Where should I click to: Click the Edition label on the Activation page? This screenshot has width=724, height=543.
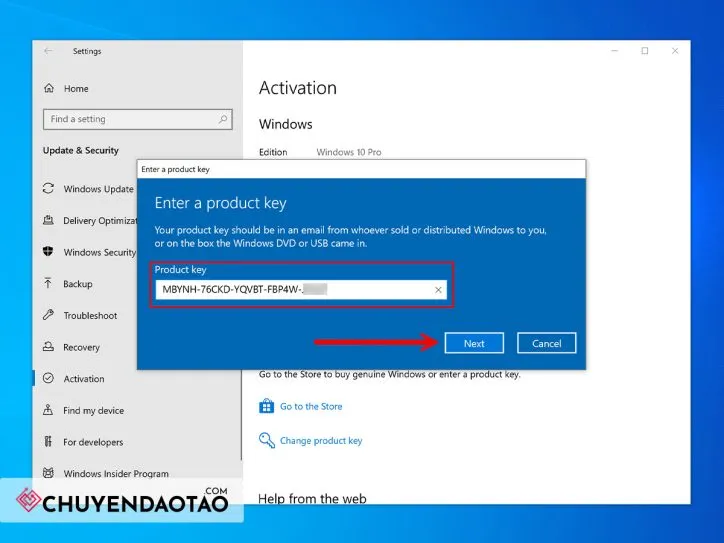coord(273,152)
